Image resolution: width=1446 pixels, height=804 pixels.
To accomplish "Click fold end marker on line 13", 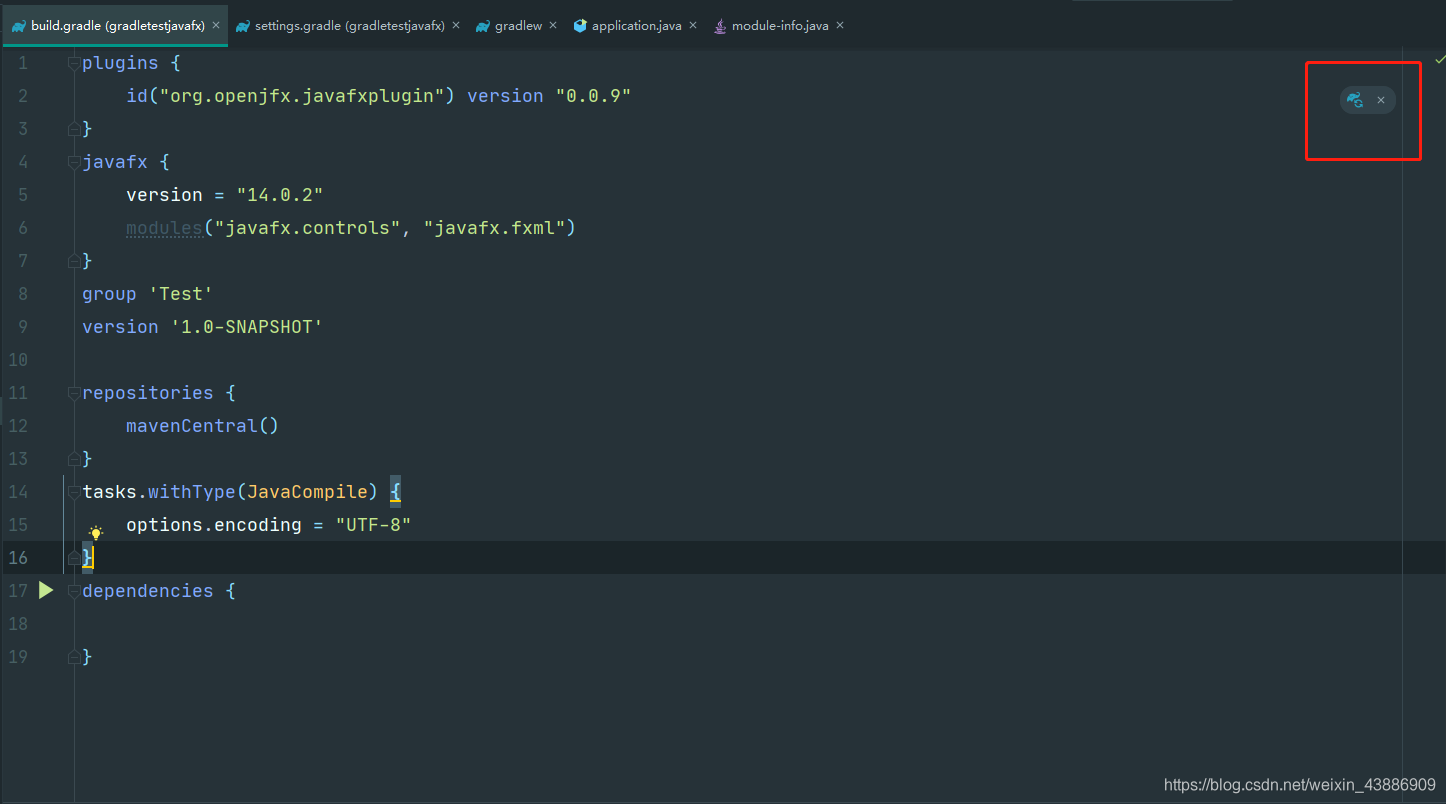I will click(x=73, y=459).
